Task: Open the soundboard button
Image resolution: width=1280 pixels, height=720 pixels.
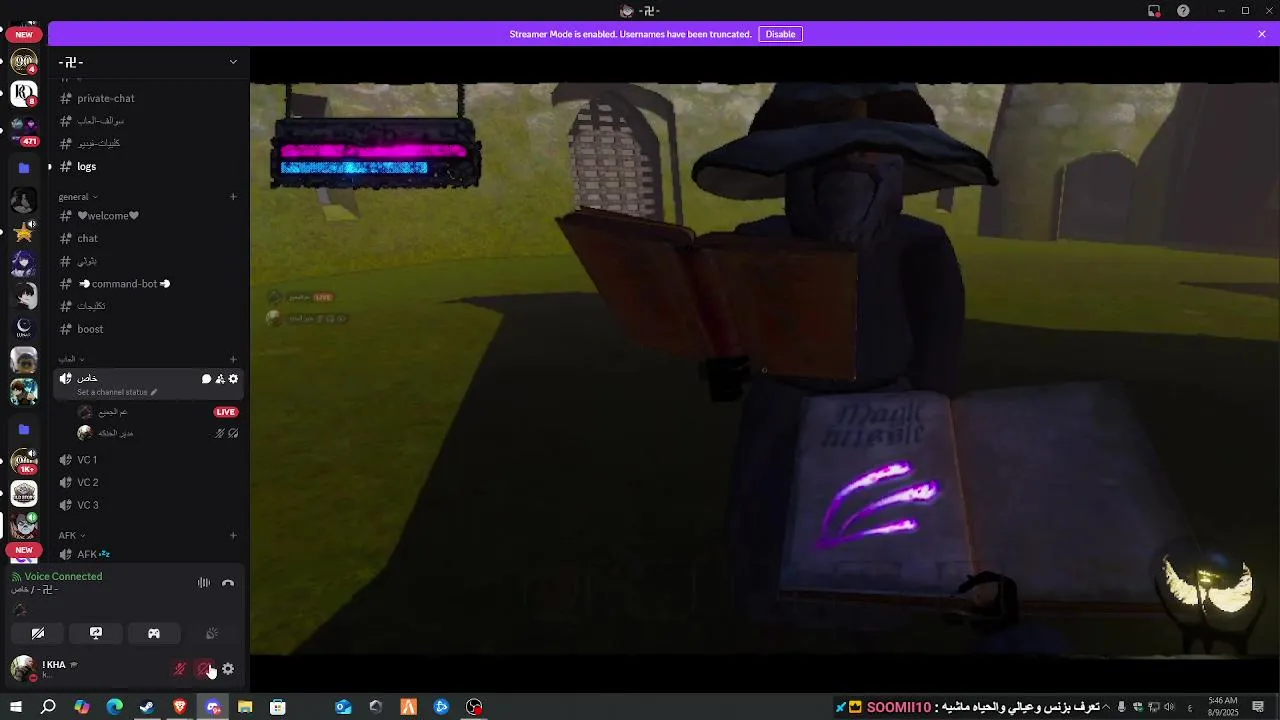Action: (x=212, y=633)
